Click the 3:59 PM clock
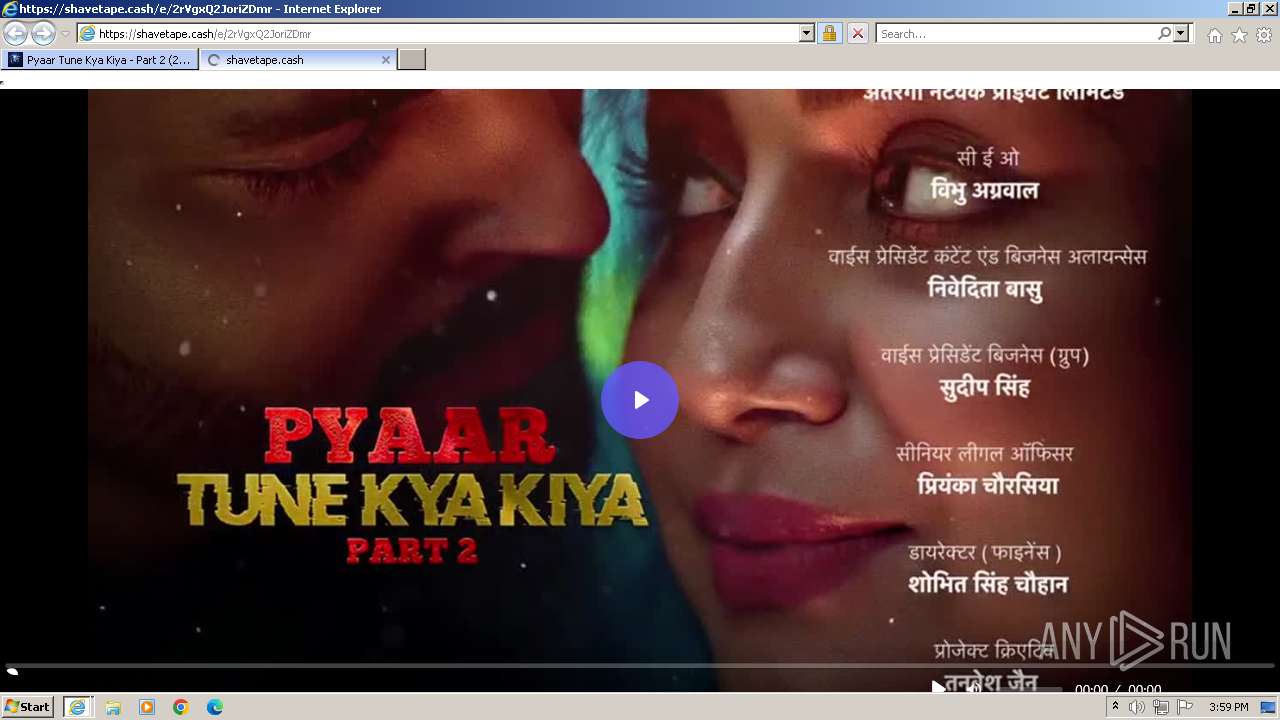 click(x=1228, y=707)
